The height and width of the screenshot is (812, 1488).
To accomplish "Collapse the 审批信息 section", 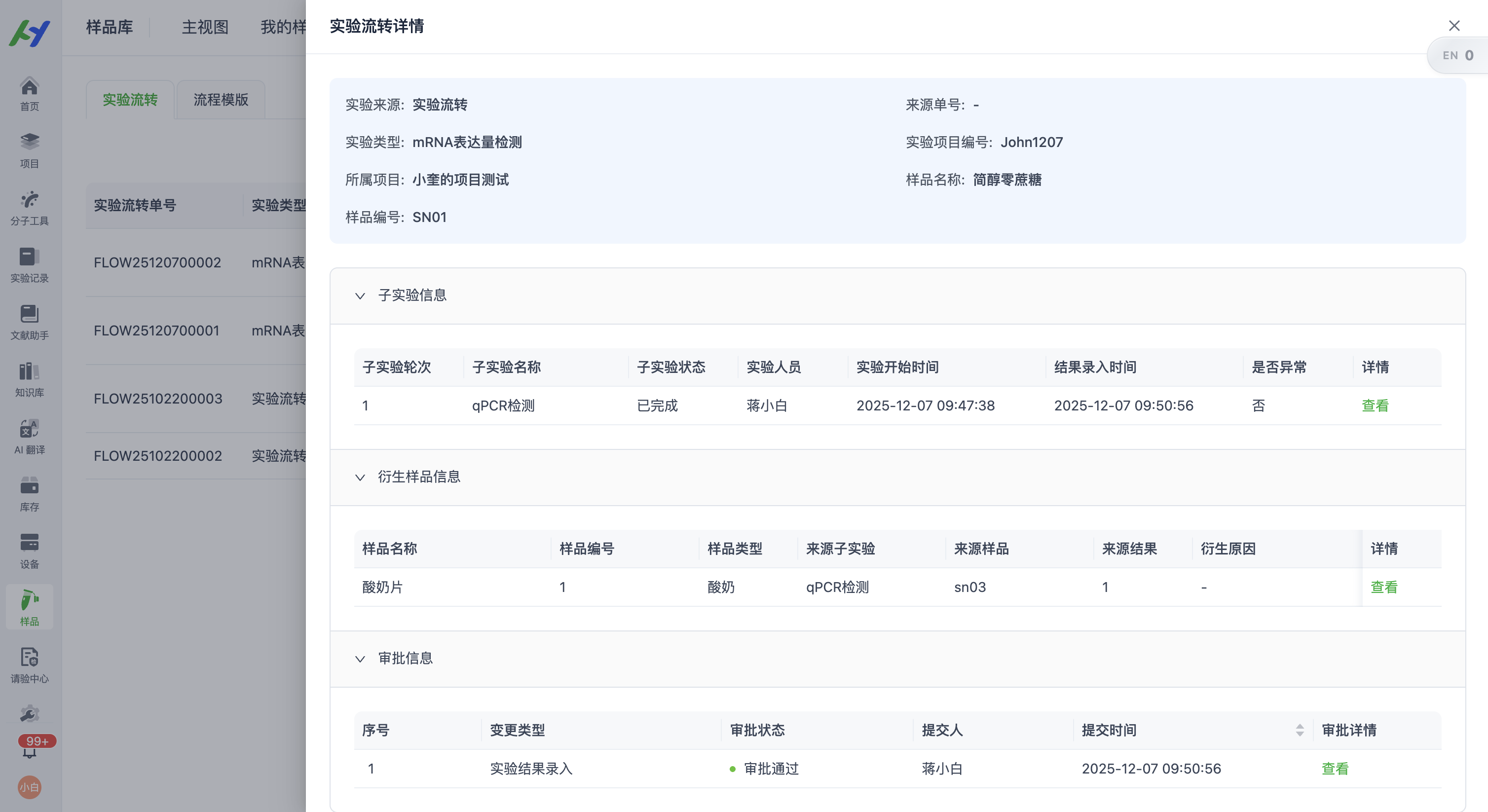I will tap(360, 659).
